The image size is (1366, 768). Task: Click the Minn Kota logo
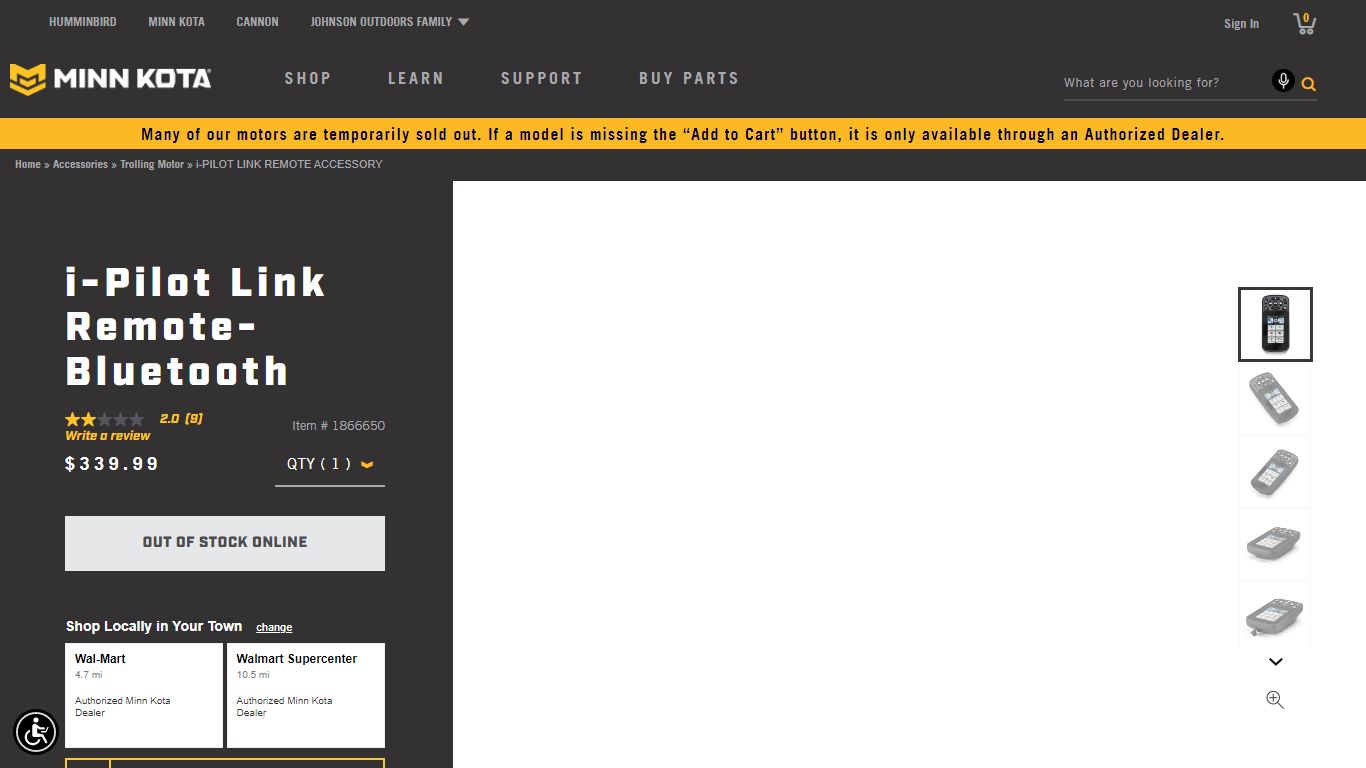tap(110, 79)
